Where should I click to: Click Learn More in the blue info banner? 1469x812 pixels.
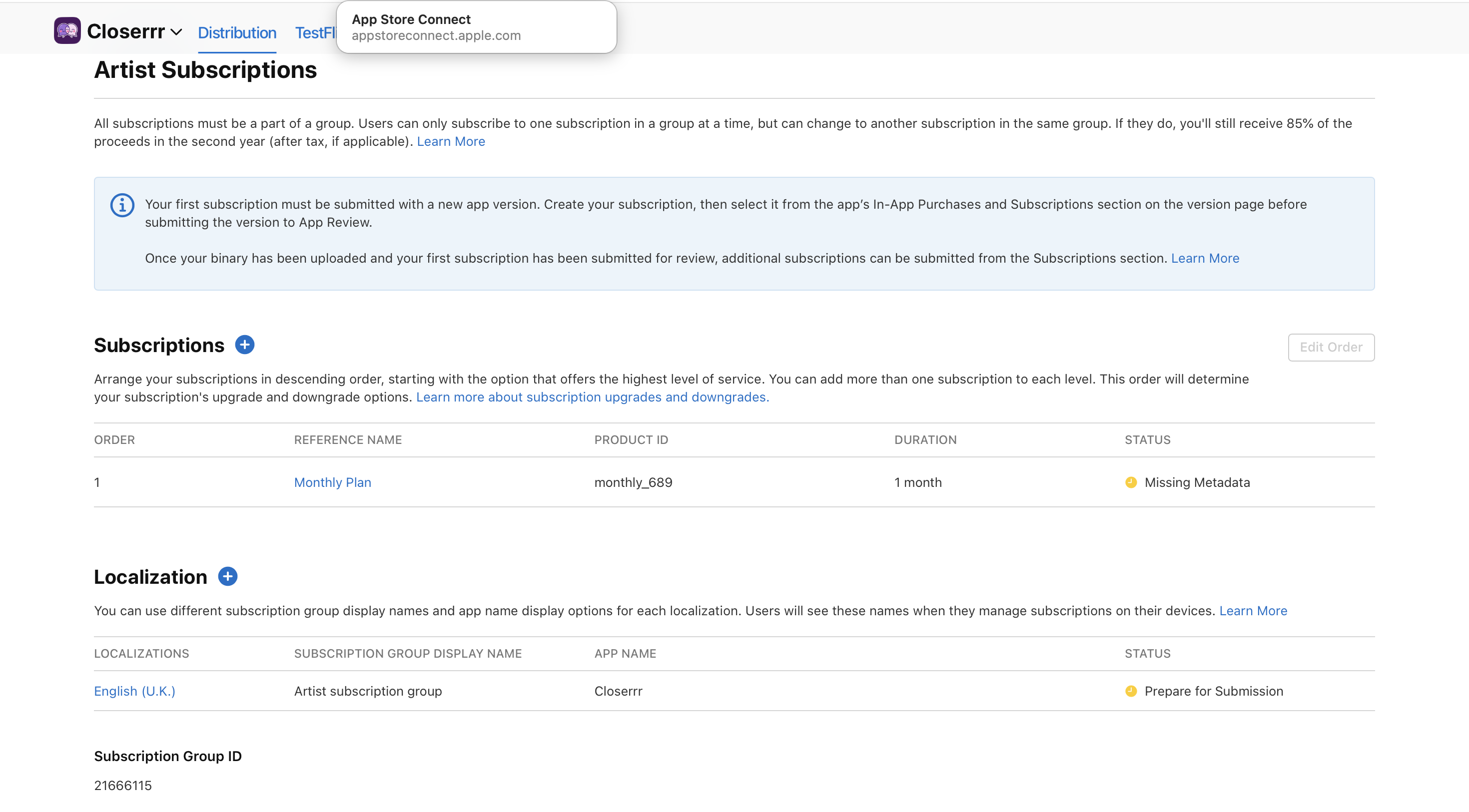click(1205, 258)
